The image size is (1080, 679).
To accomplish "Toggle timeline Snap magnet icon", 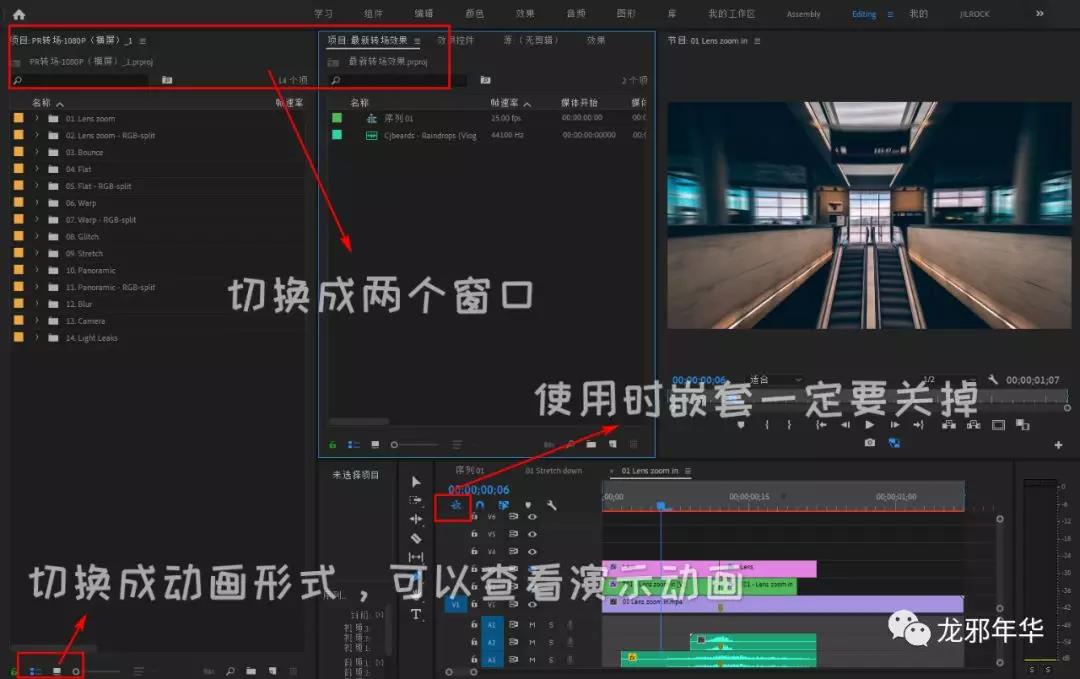I will [479, 505].
